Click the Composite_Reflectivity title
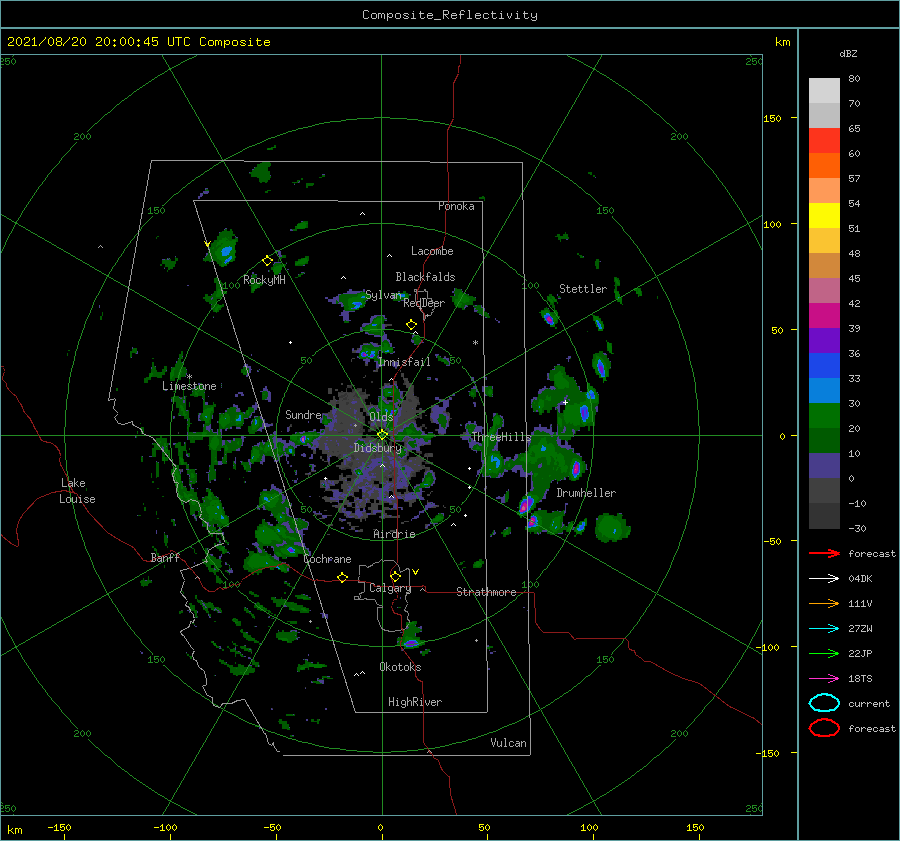The image size is (900, 841). click(449, 15)
